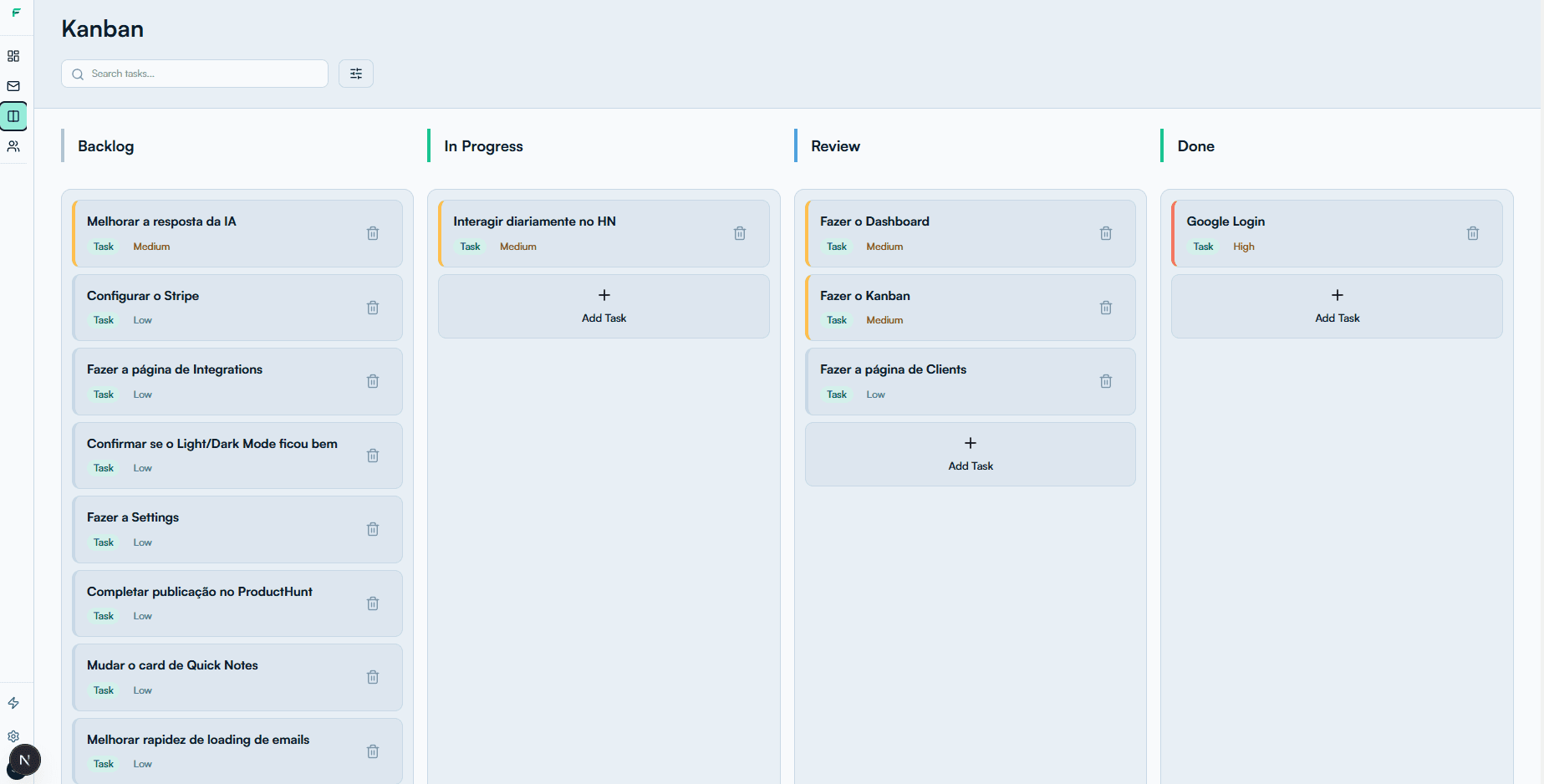Viewport: 1544px width, 784px height.
Task: Delete the Light/Dark Mode task
Action: (x=373, y=456)
